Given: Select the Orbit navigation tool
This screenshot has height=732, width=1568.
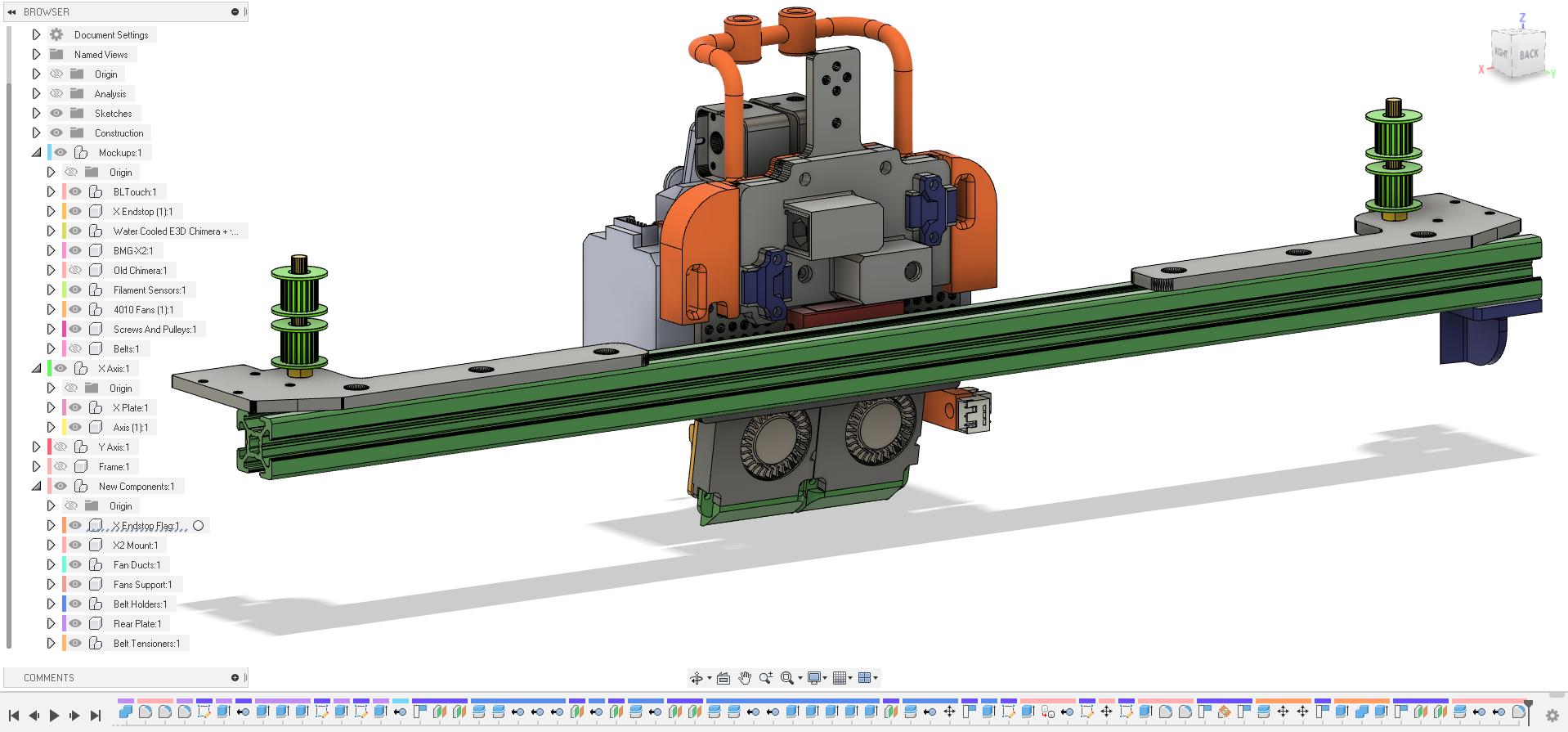Looking at the screenshot, I should [x=696, y=678].
